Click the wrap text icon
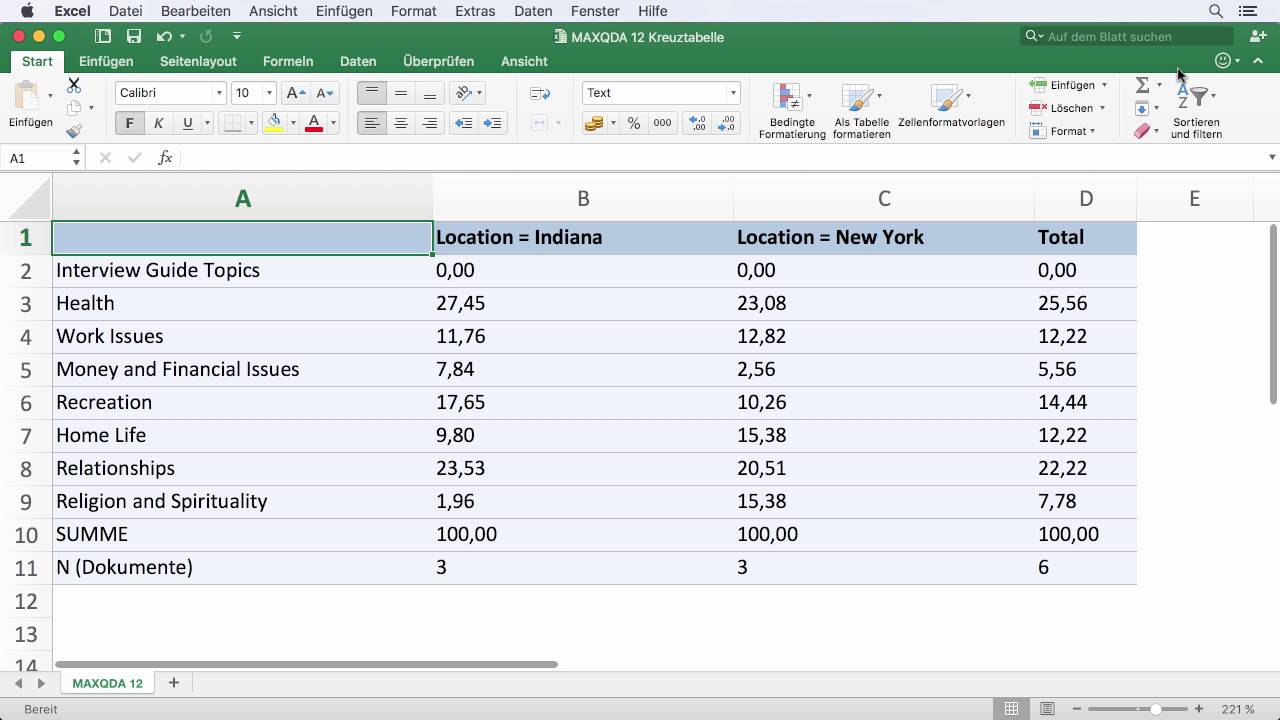This screenshot has height=720, width=1280. click(540, 93)
